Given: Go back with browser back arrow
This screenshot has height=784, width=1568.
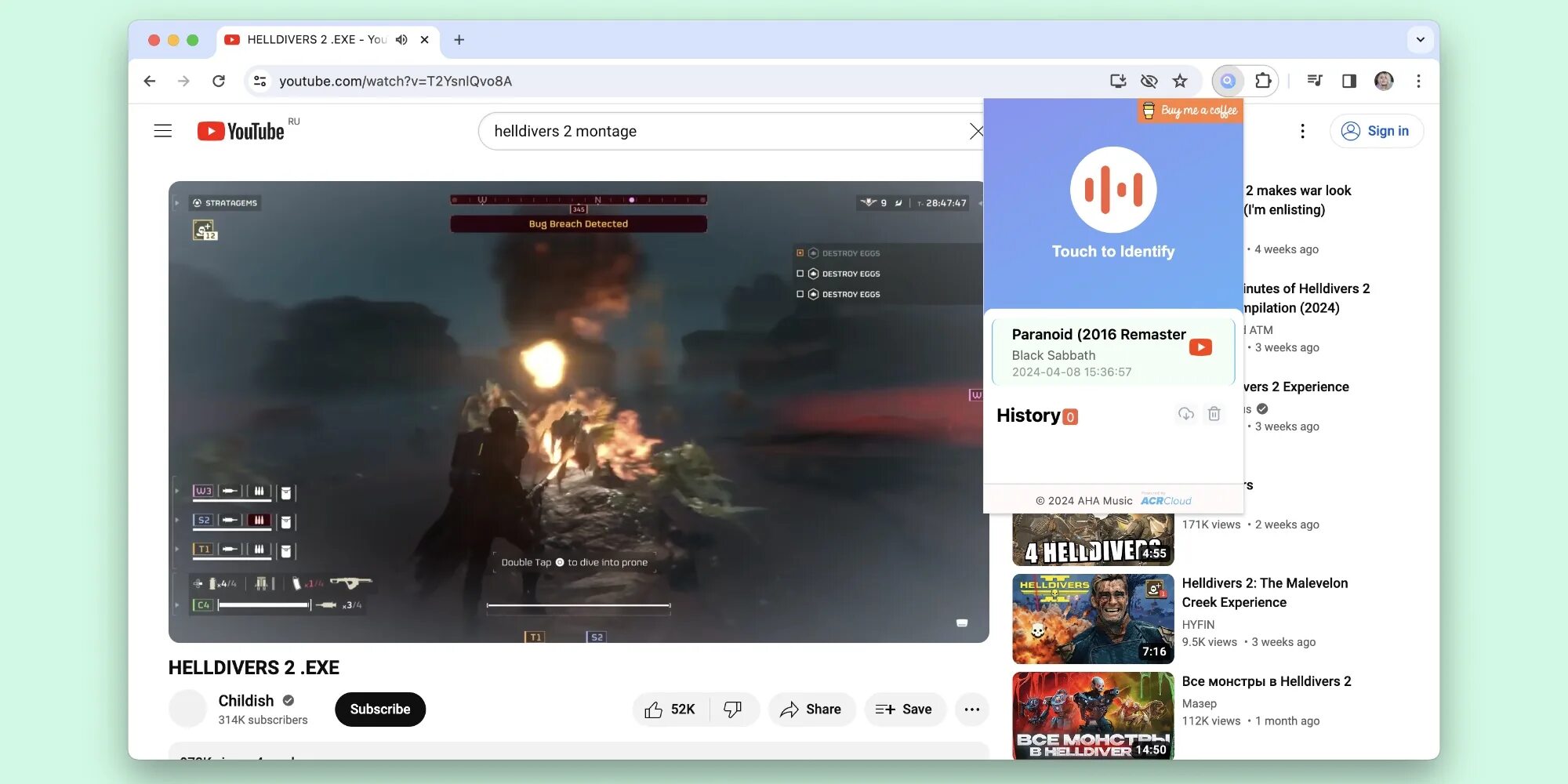Looking at the screenshot, I should (150, 81).
